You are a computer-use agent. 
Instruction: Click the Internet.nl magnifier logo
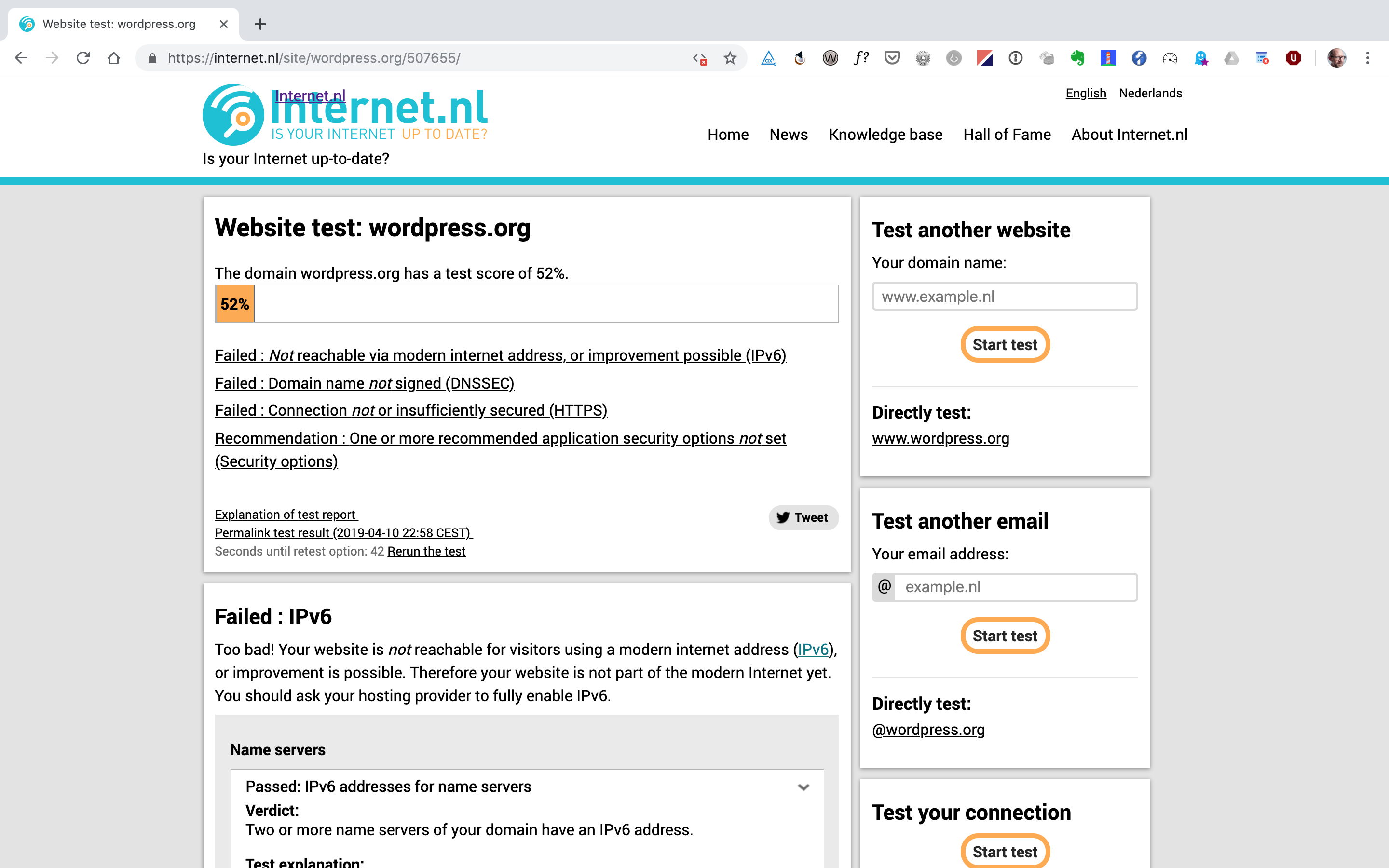coord(233,115)
